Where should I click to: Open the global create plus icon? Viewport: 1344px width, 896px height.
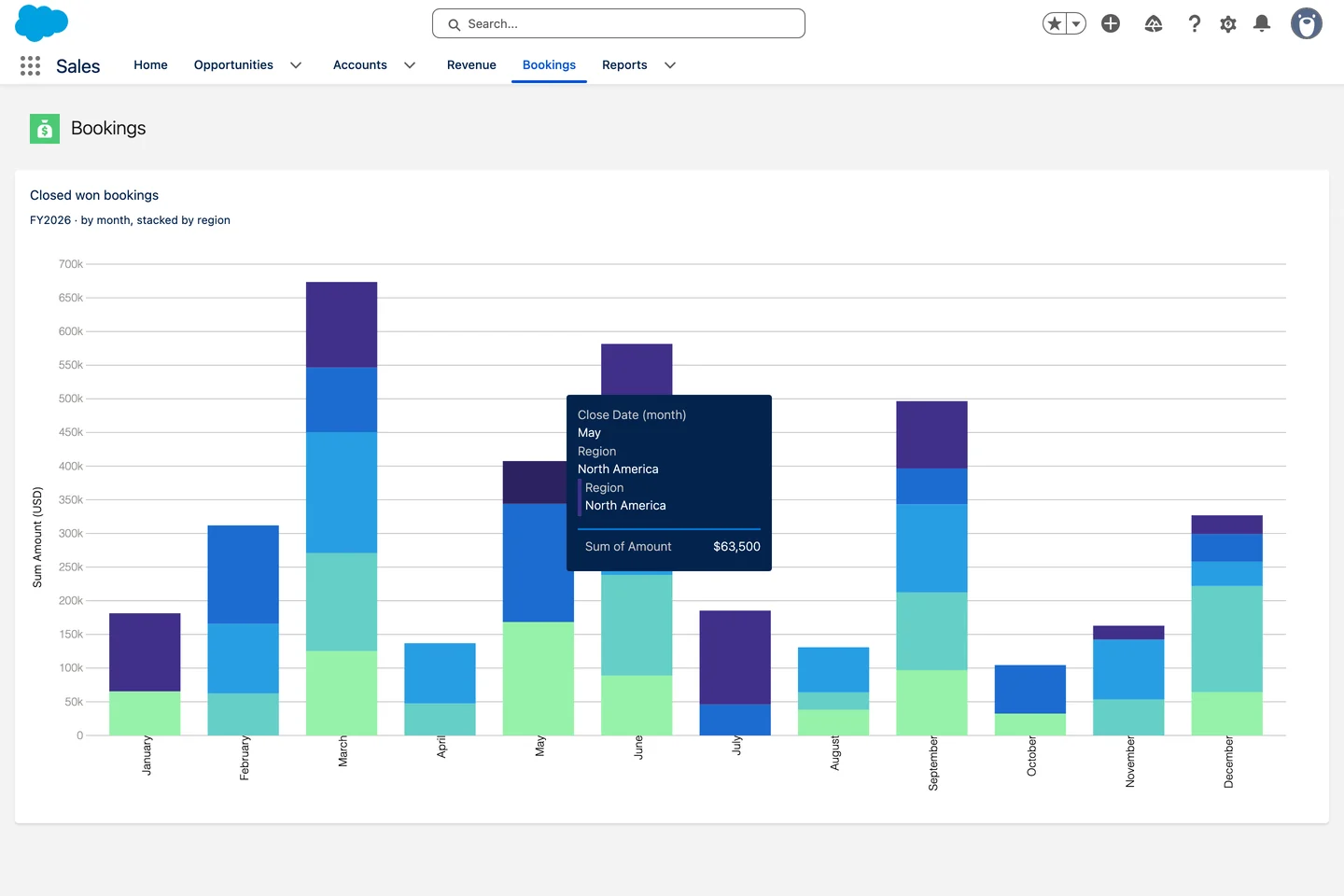click(x=1111, y=23)
